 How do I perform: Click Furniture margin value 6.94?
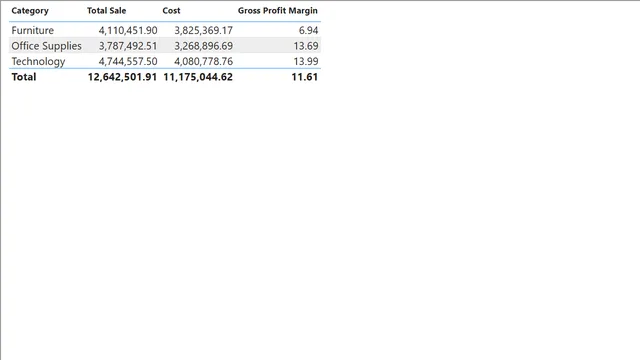tap(308, 30)
